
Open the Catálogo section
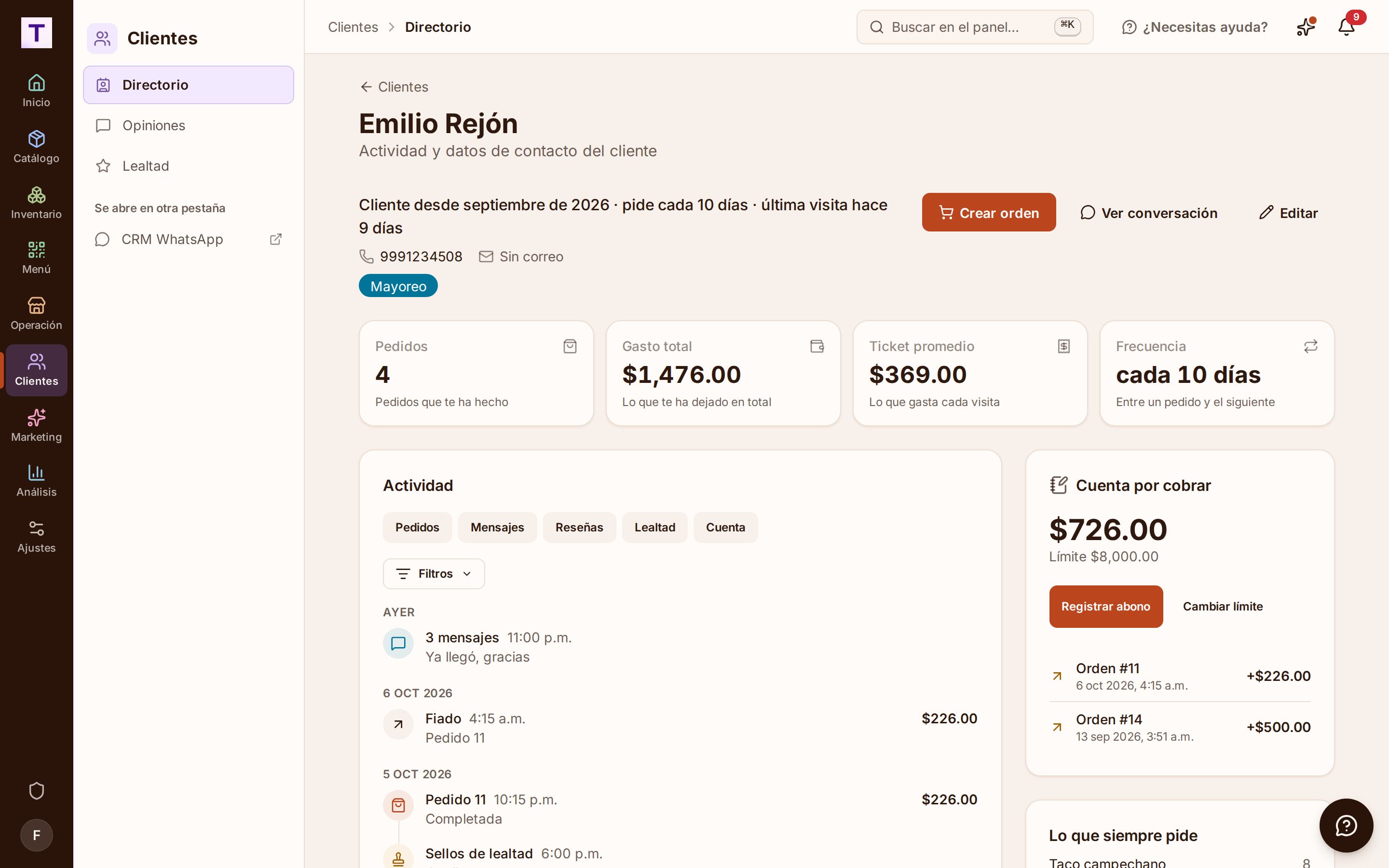pyautogui.click(x=36, y=147)
